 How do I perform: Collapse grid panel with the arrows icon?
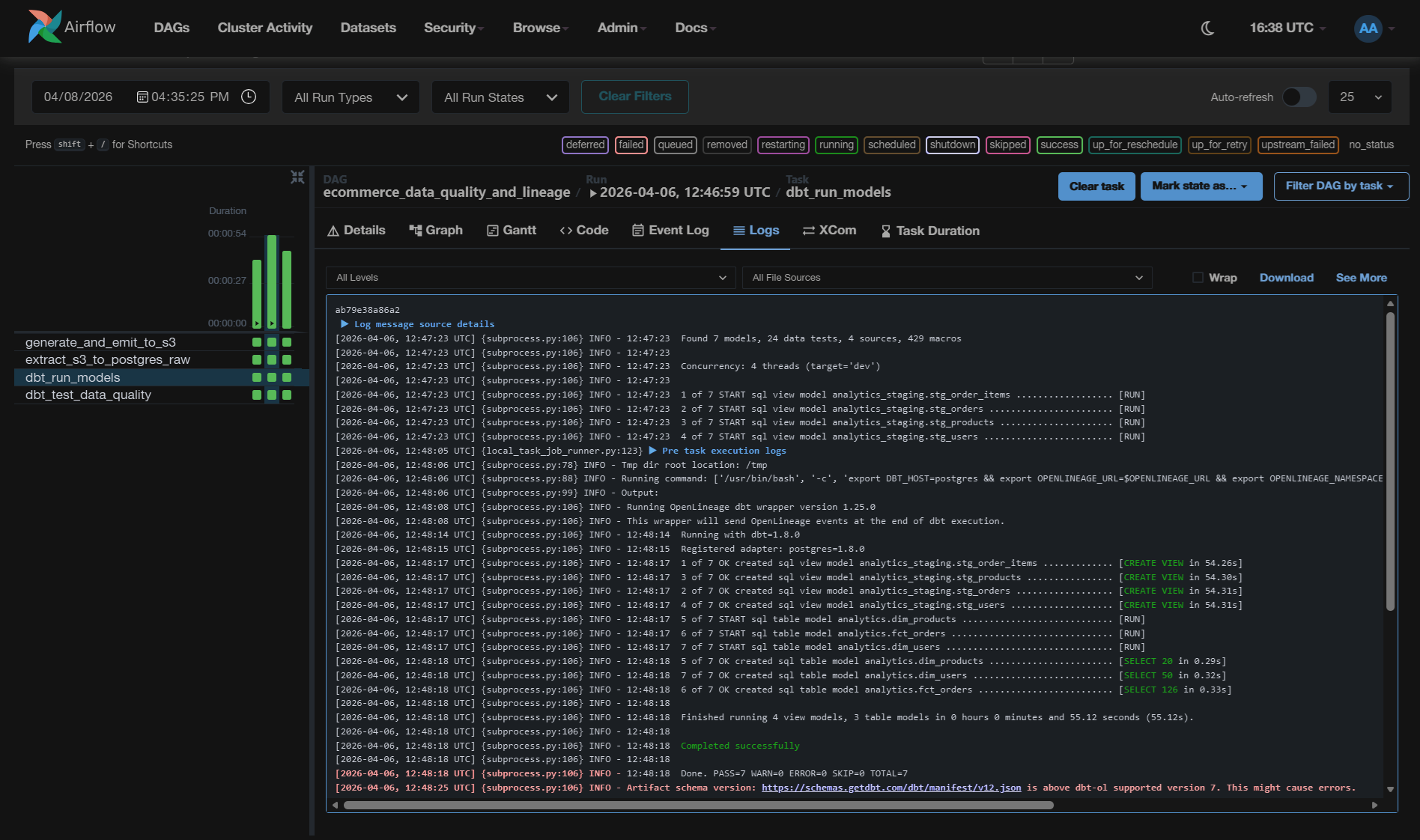tap(297, 177)
